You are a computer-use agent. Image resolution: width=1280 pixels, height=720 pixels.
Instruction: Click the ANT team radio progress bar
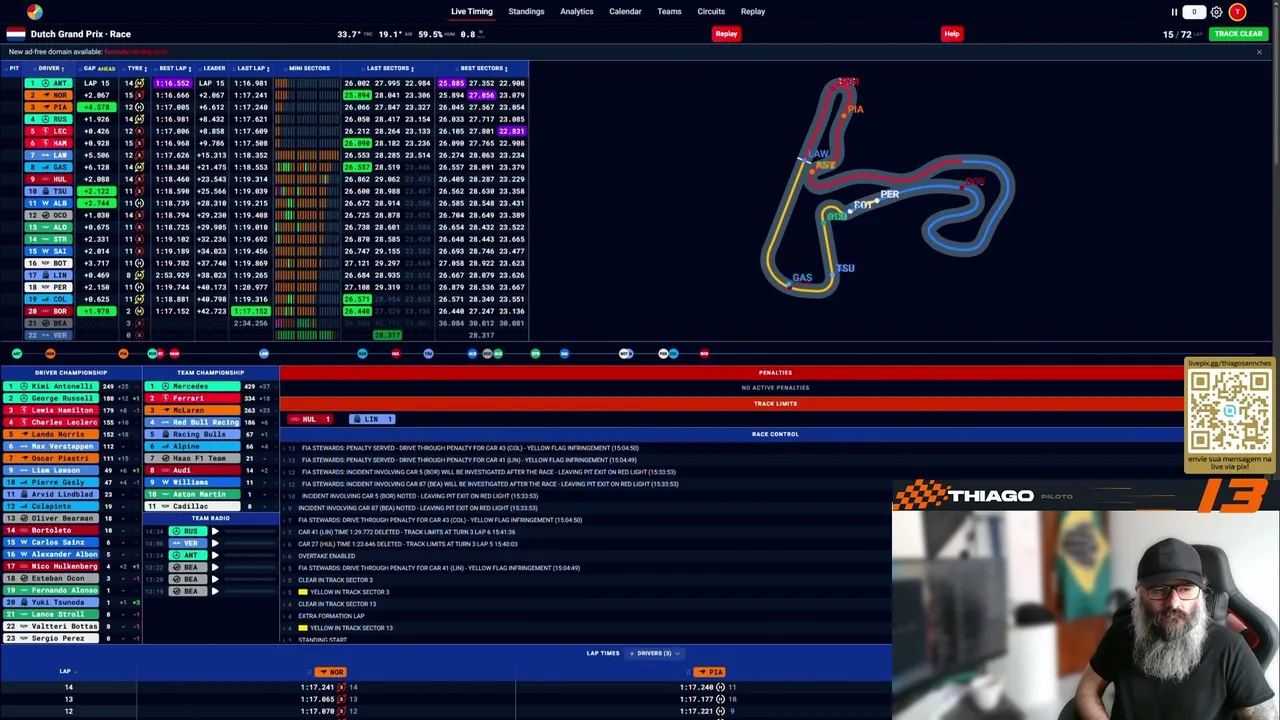point(249,555)
